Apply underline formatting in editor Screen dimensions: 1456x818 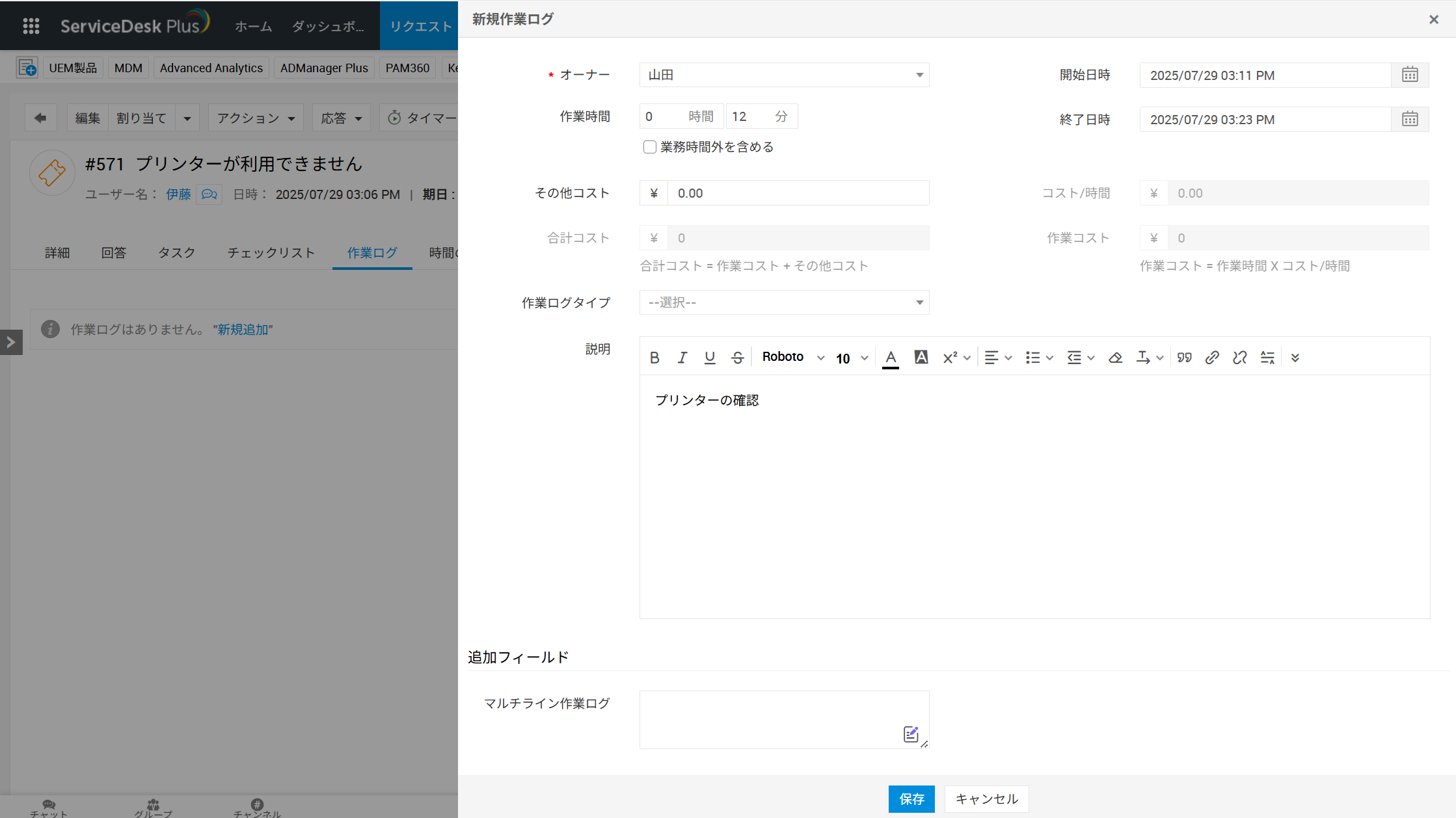710,358
